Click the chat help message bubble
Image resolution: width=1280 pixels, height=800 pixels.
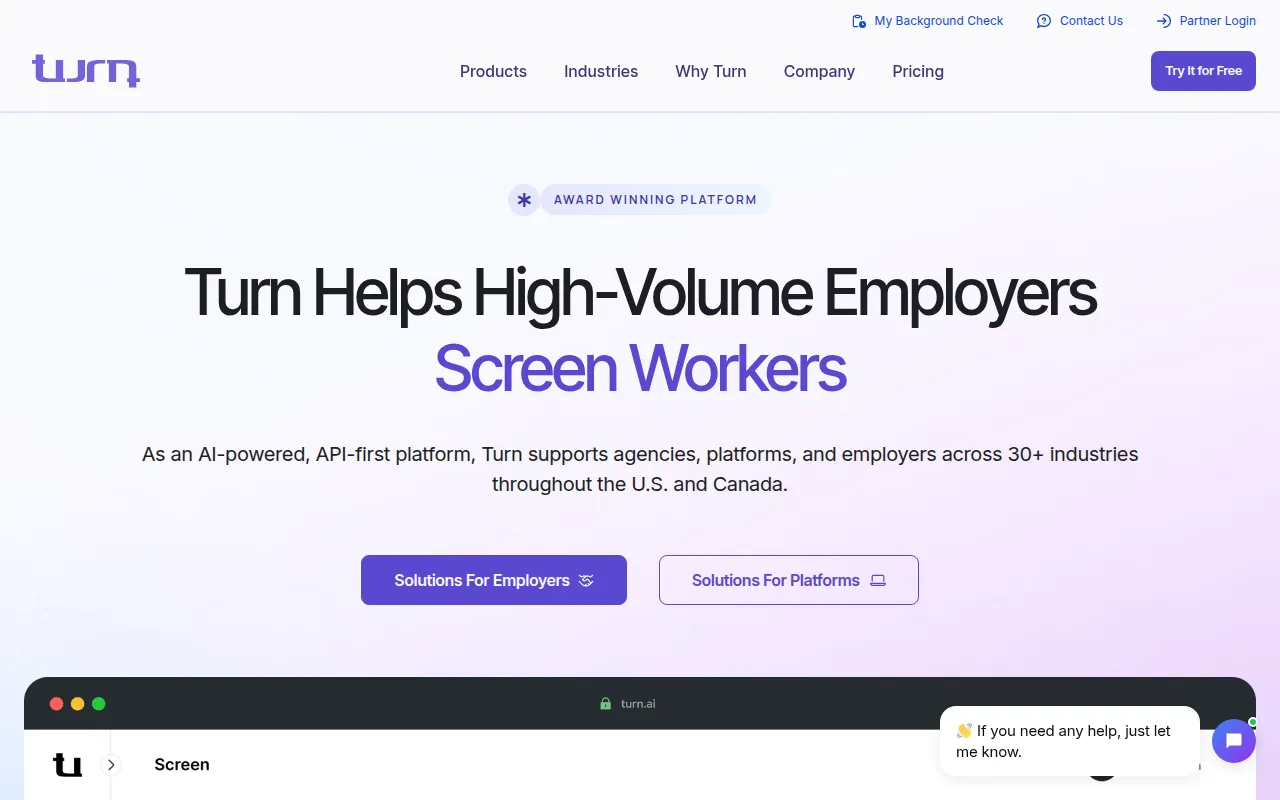(x=1070, y=741)
